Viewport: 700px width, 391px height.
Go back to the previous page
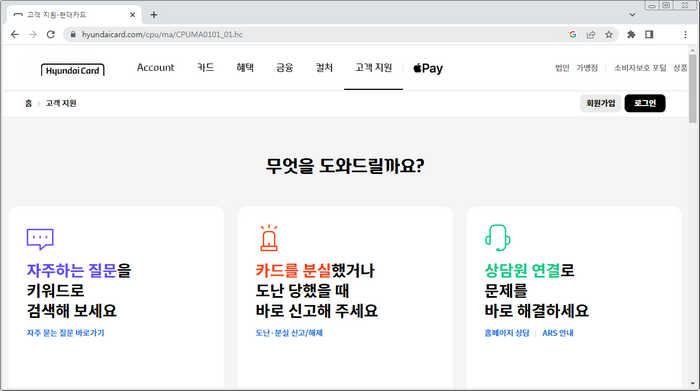pyautogui.click(x=15, y=34)
